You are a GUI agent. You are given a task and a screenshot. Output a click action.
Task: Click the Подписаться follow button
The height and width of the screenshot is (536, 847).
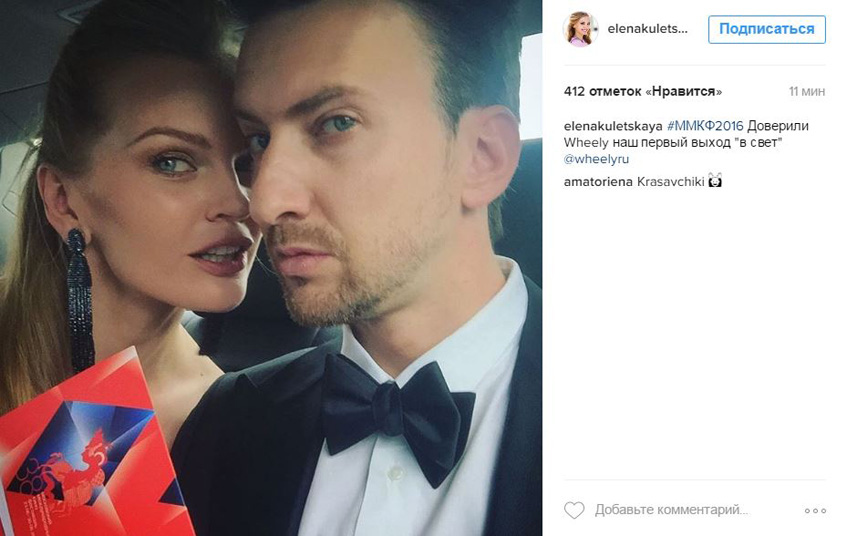point(767,29)
